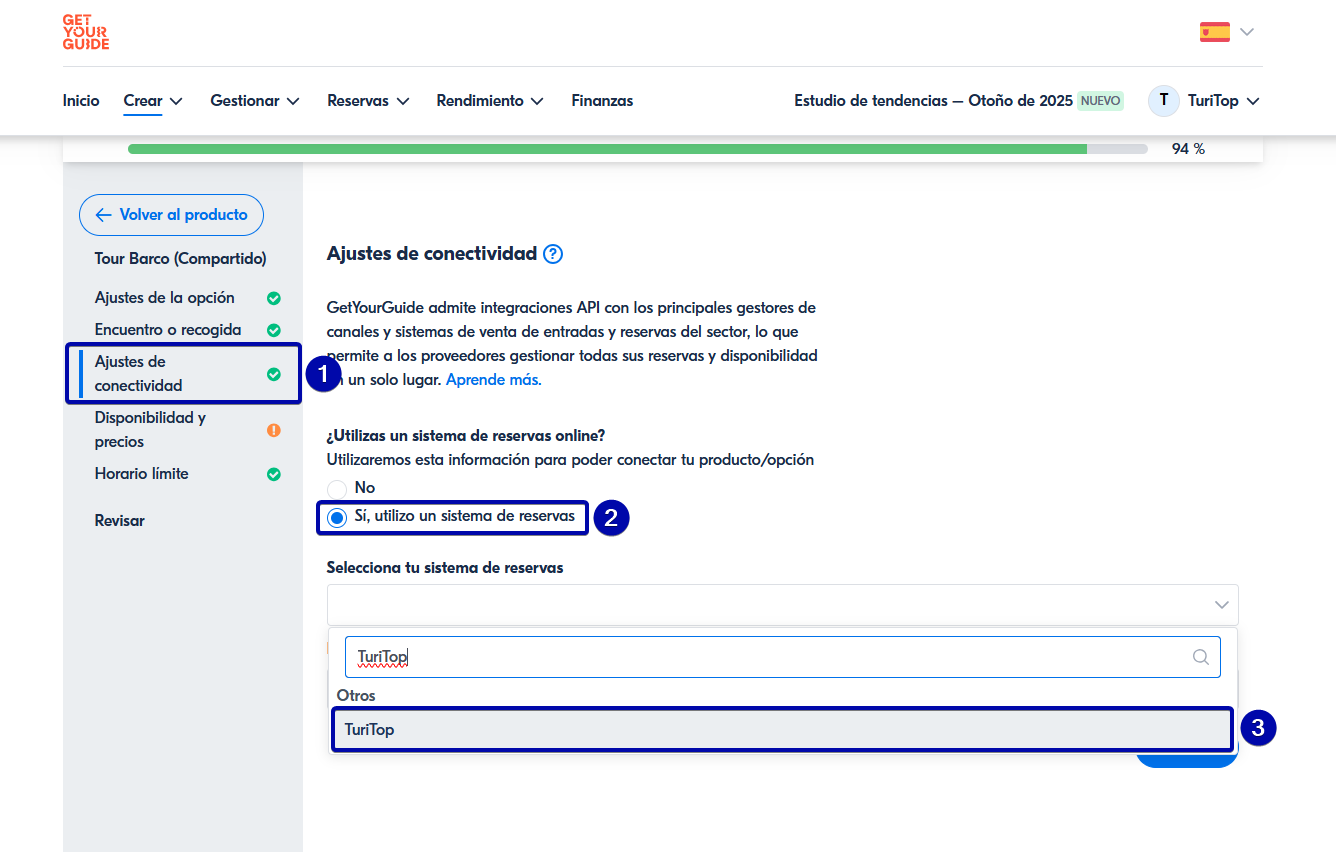The image size is (1336, 852).
Task: Expand the Crear menu
Action: coord(153,101)
